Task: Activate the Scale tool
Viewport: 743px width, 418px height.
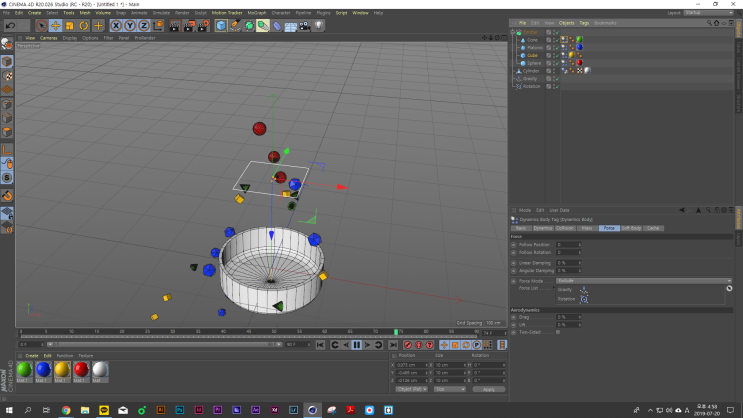Action: click(70, 26)
